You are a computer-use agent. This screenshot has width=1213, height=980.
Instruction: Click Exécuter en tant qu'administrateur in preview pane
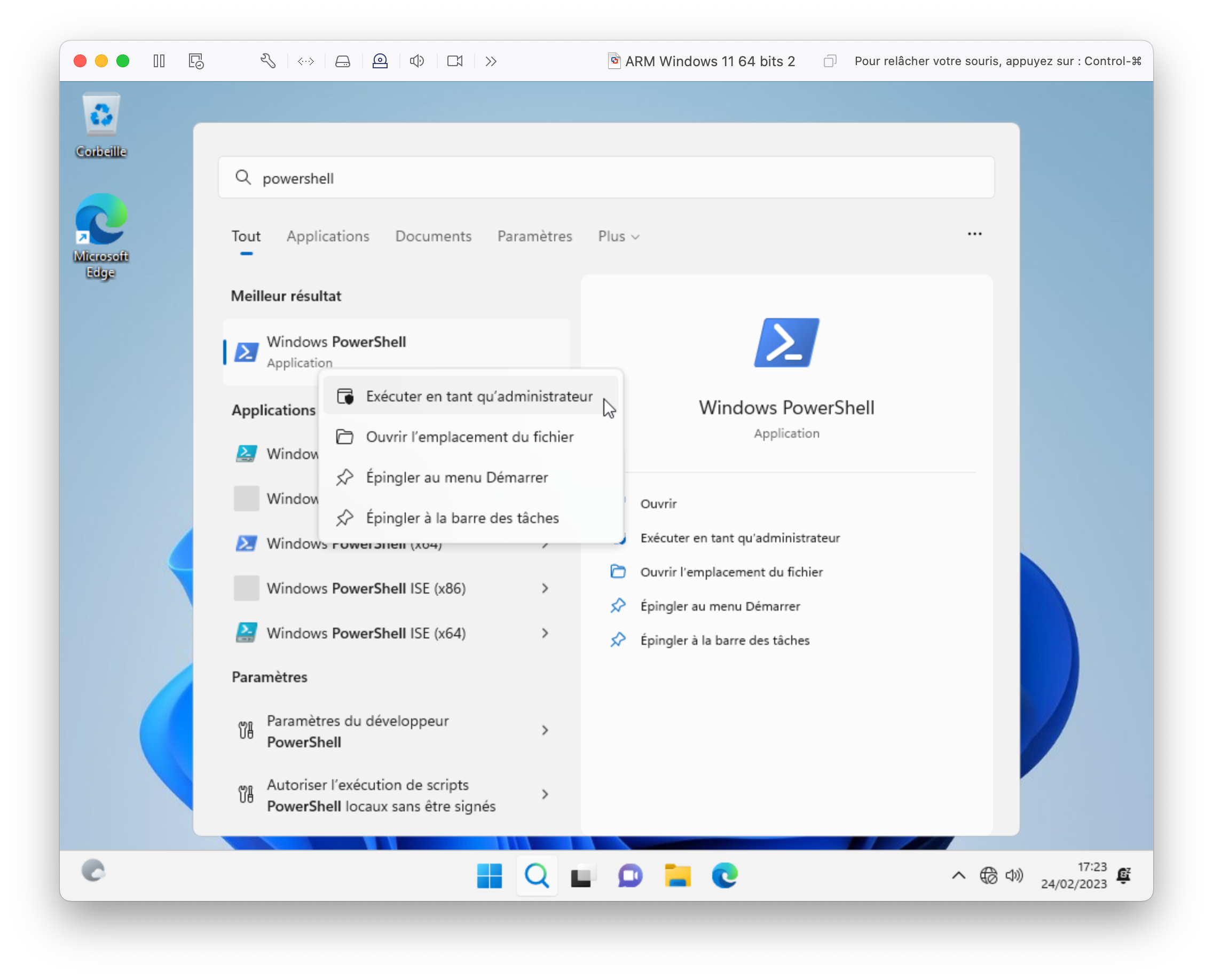click(x=741, y=538)
